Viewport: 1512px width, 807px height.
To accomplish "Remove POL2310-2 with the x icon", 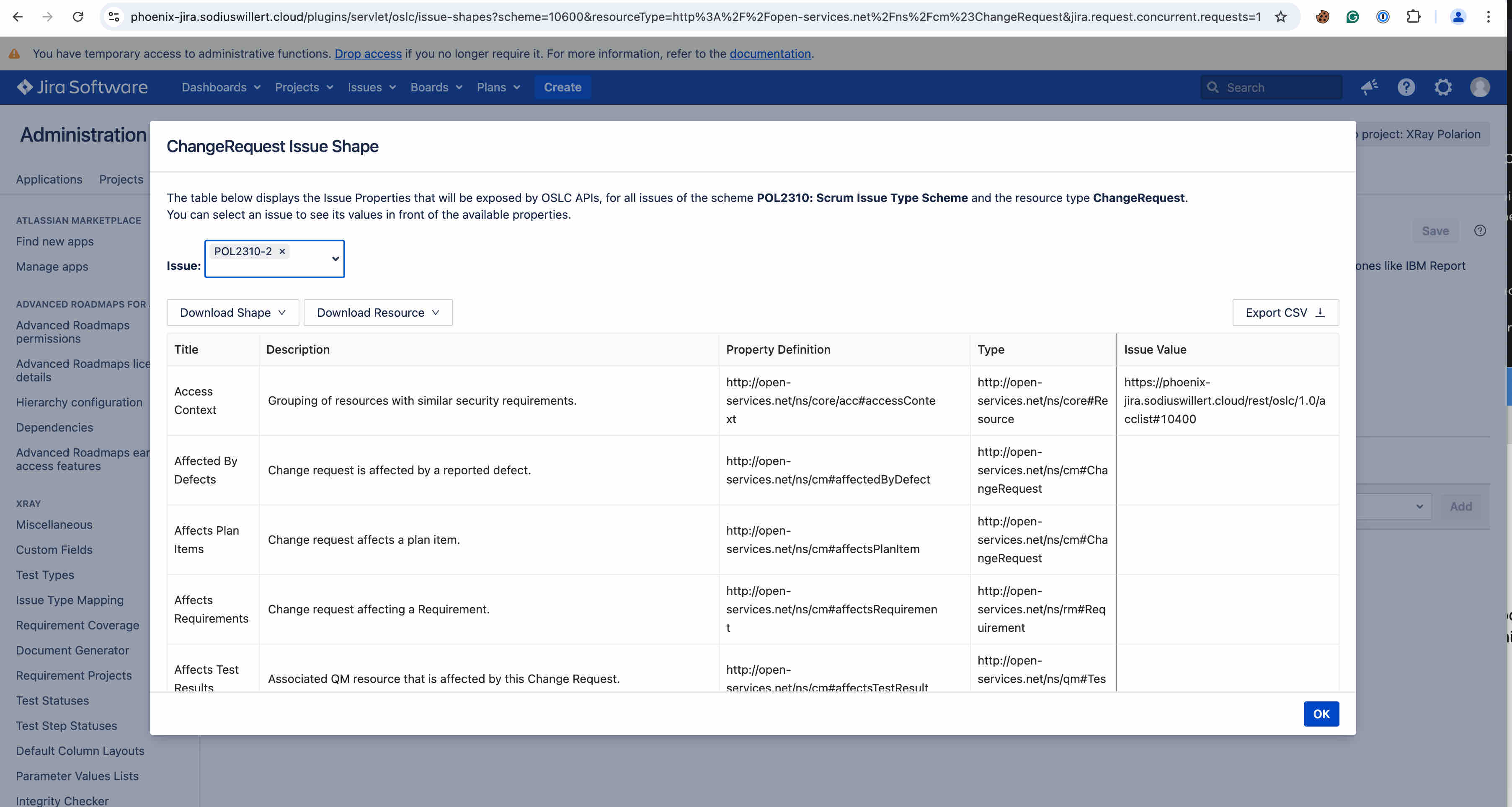I will (282, 251).
